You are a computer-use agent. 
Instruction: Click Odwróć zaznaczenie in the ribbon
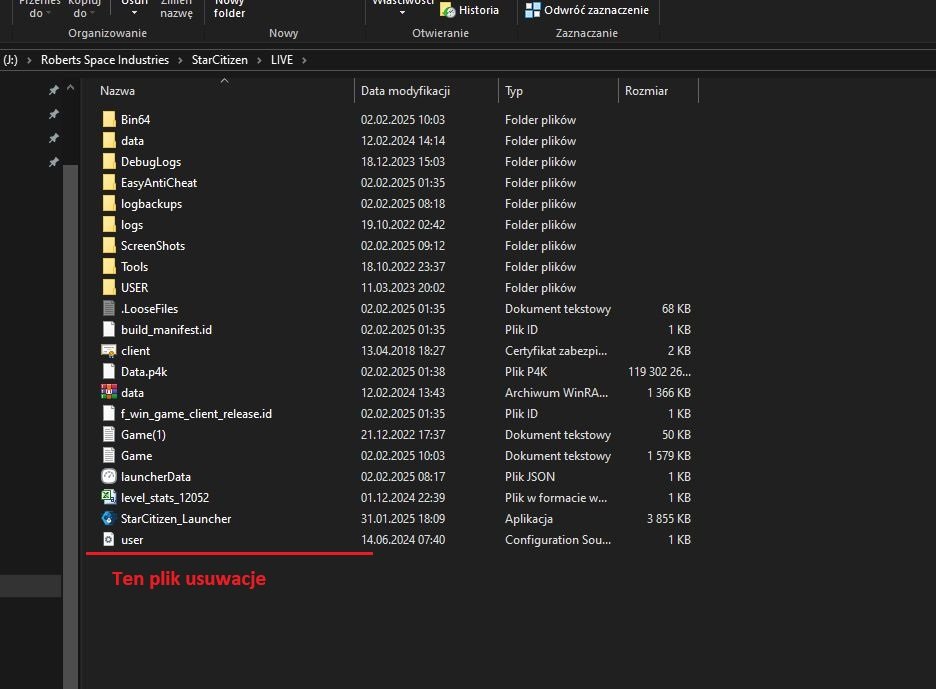pyautogui.click(x=587, y=10)
